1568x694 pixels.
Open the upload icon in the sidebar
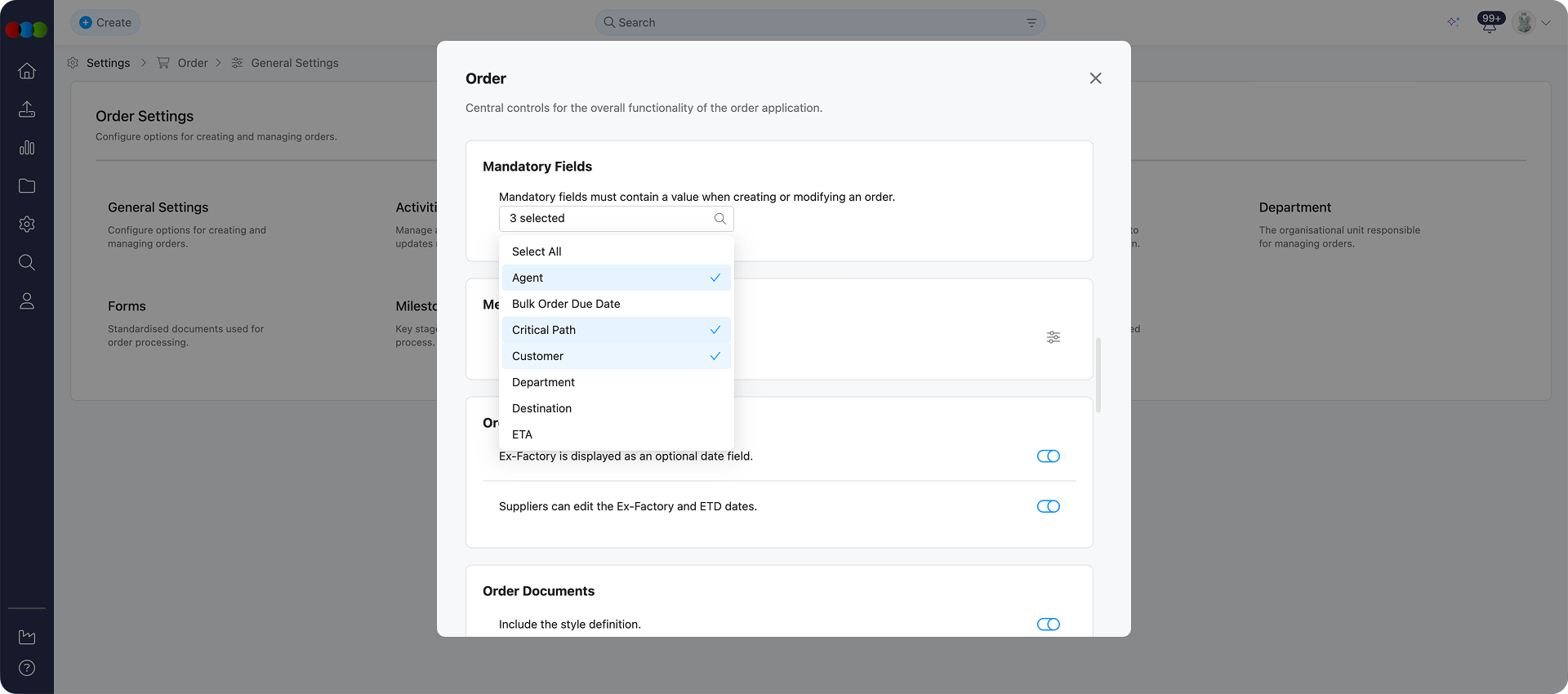(x=27, y=109)
